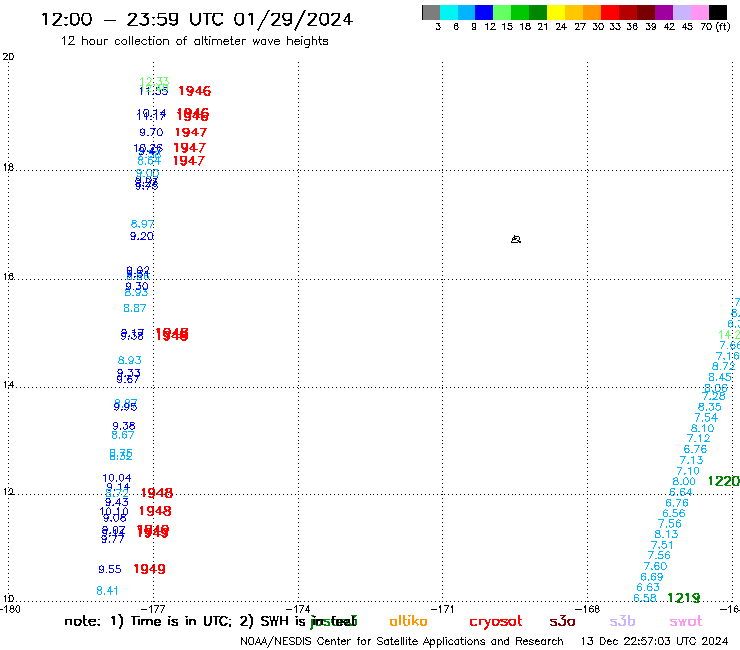The image size is (740, 650).
Task: Click the '-174' longitude axis label
Action: tap(299, 609)
